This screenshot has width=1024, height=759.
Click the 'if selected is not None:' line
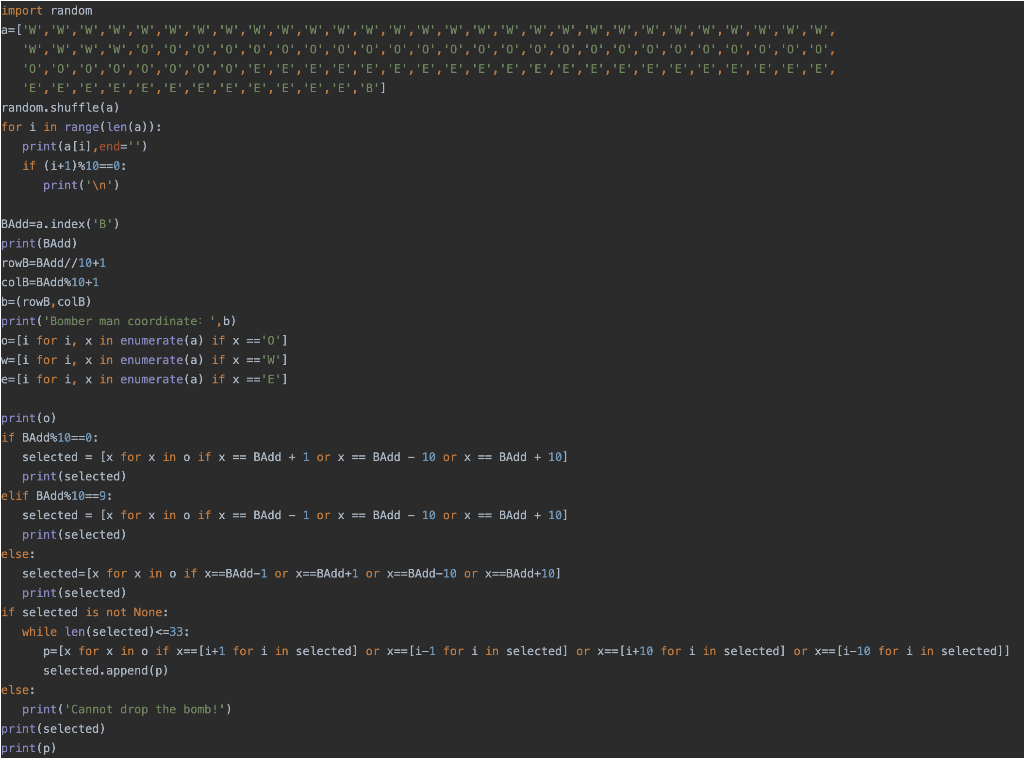click(85, 612)
